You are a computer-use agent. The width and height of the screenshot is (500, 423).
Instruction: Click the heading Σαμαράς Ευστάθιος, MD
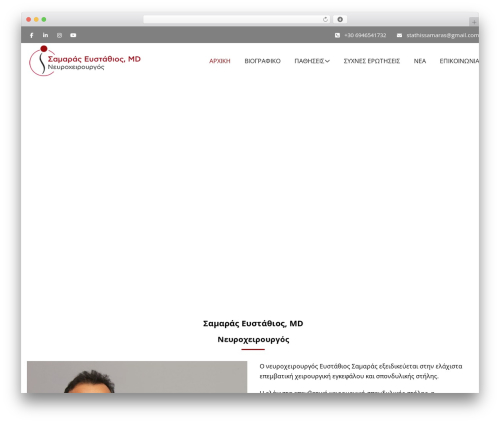point(253,324)
